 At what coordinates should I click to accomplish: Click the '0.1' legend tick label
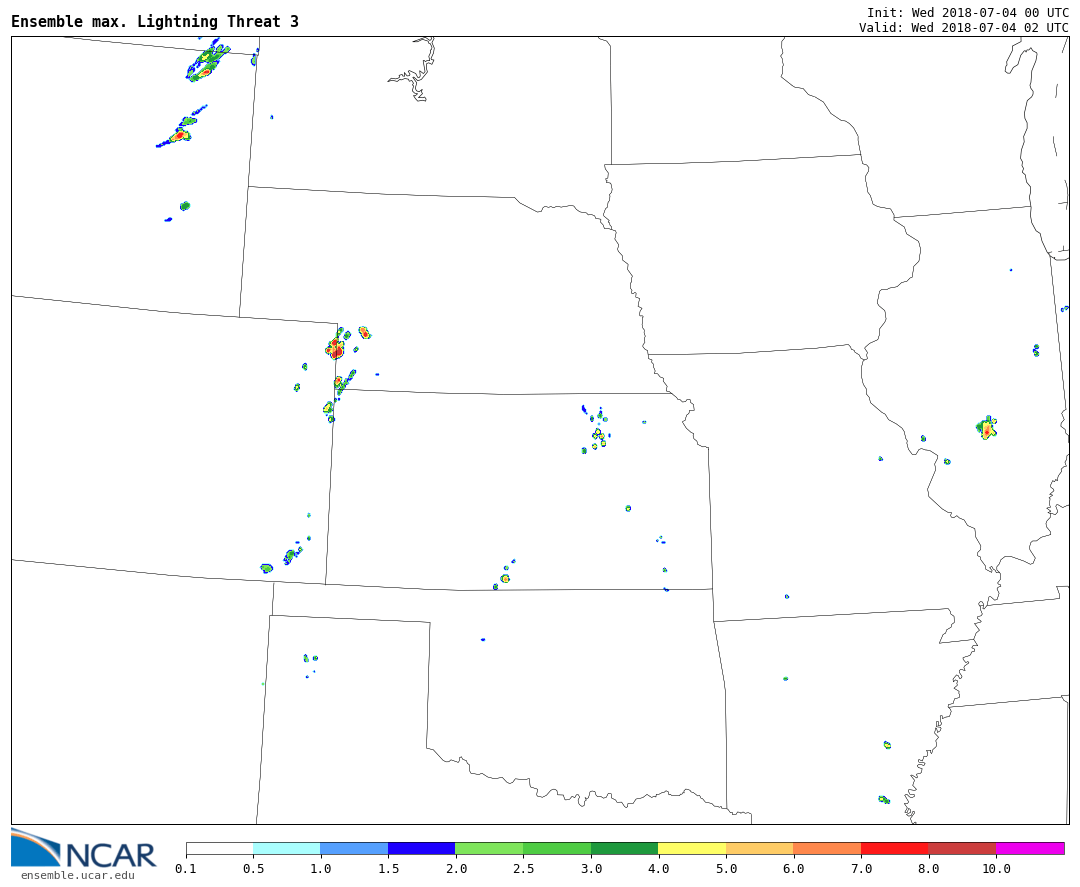click(186, 869)
